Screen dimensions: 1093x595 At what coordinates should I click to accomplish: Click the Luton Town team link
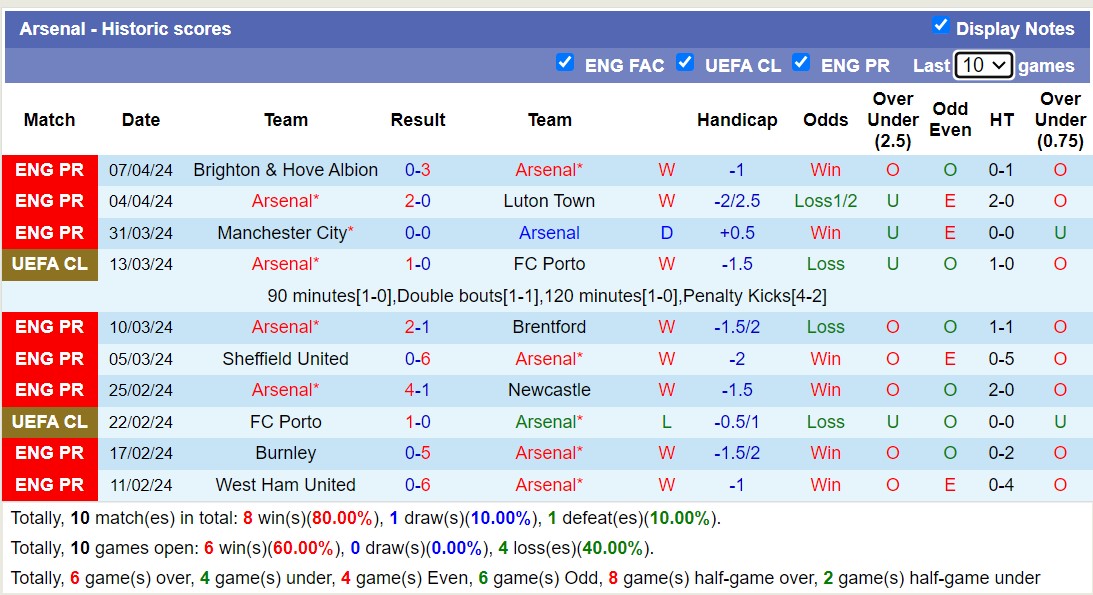(x=549, y=201)
